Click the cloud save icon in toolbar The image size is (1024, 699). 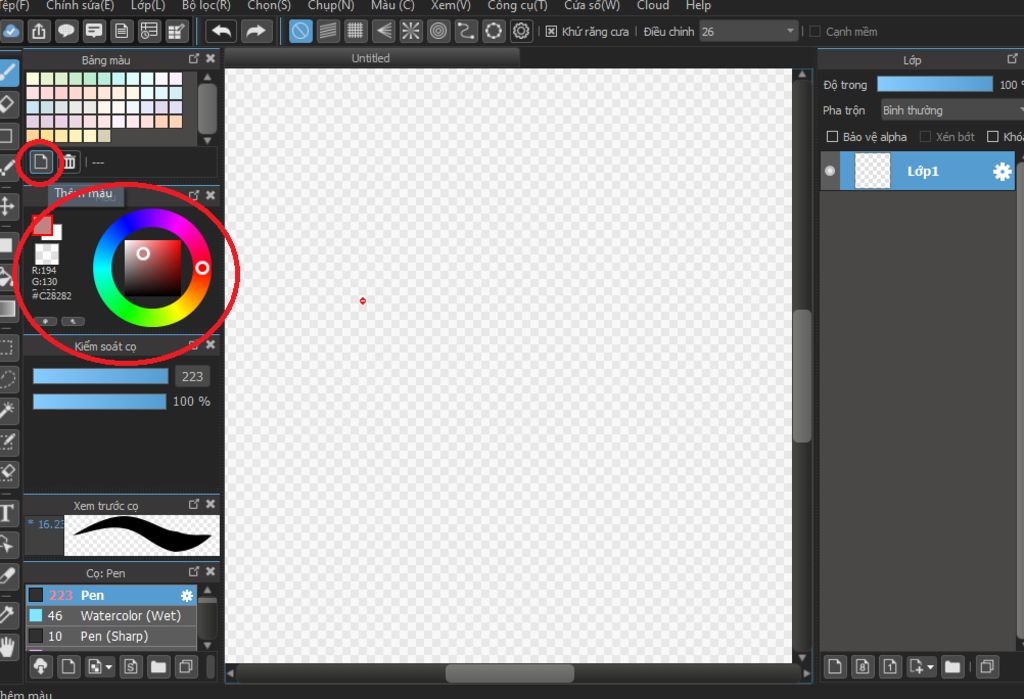point(11,31)
